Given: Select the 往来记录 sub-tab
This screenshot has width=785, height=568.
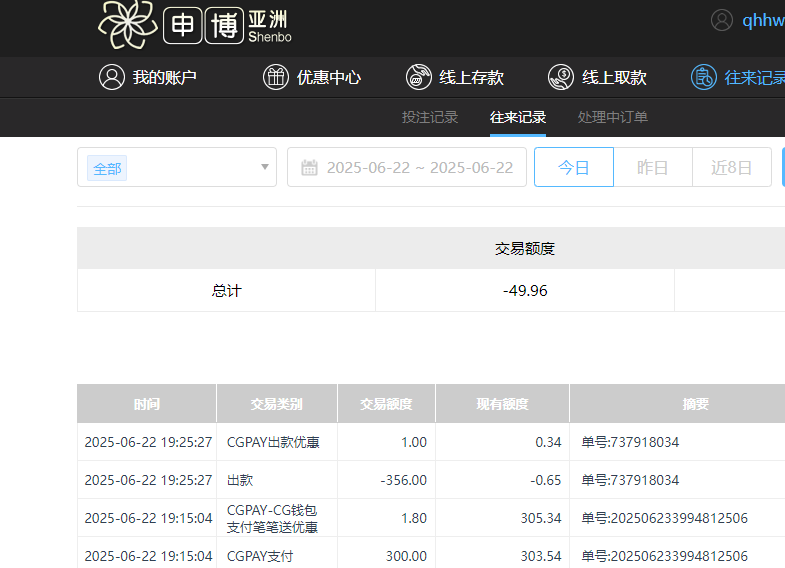Looking at the screenshot, I should (x=517, y=117).
